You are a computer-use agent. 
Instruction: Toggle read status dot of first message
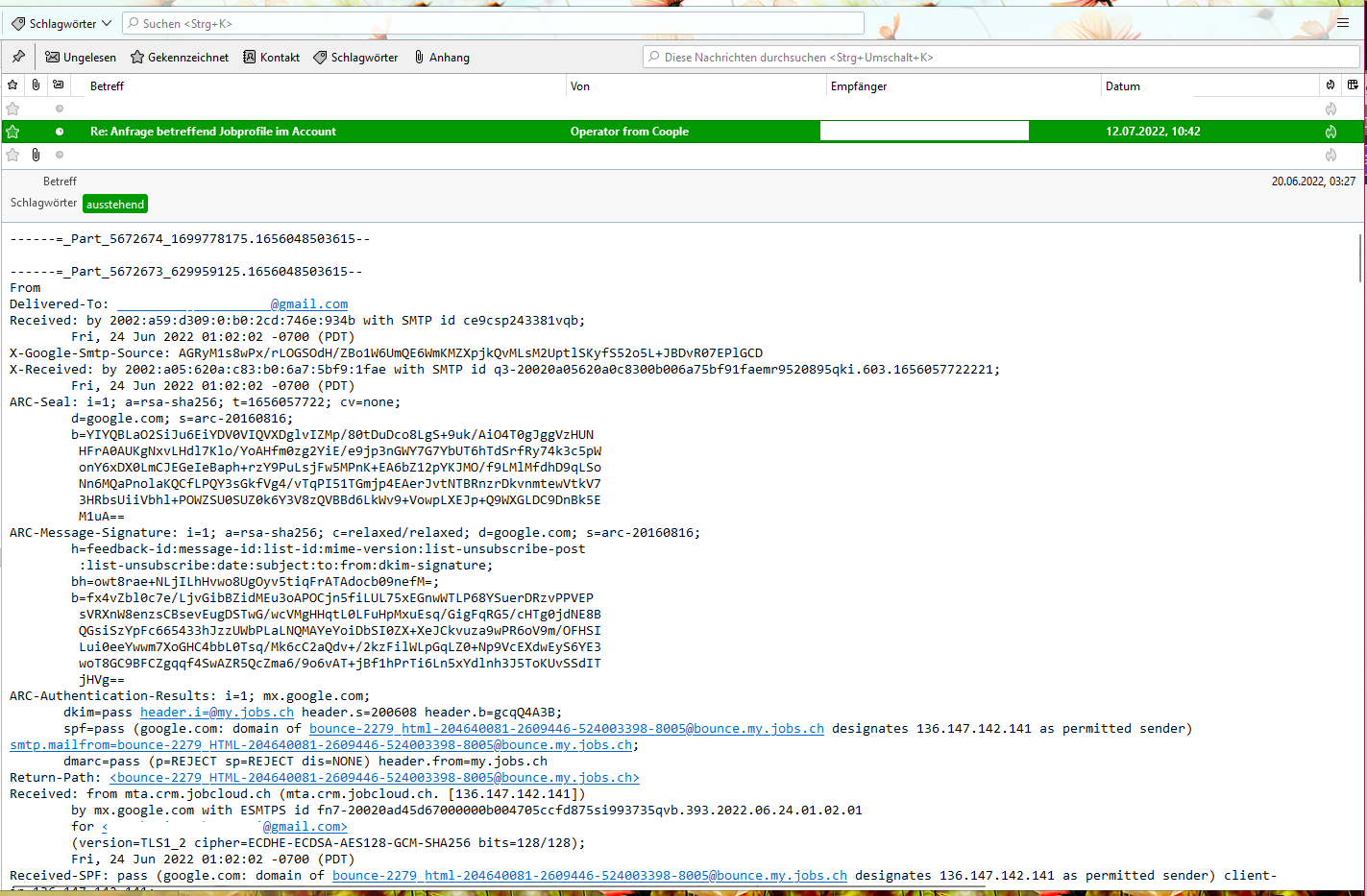[x=60, y=109]
